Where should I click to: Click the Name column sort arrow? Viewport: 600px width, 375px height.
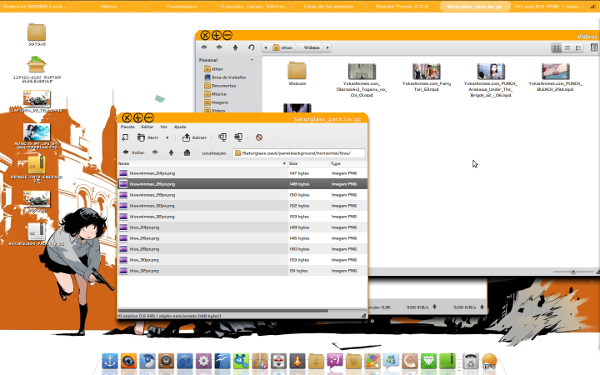[x=284, y=163]
